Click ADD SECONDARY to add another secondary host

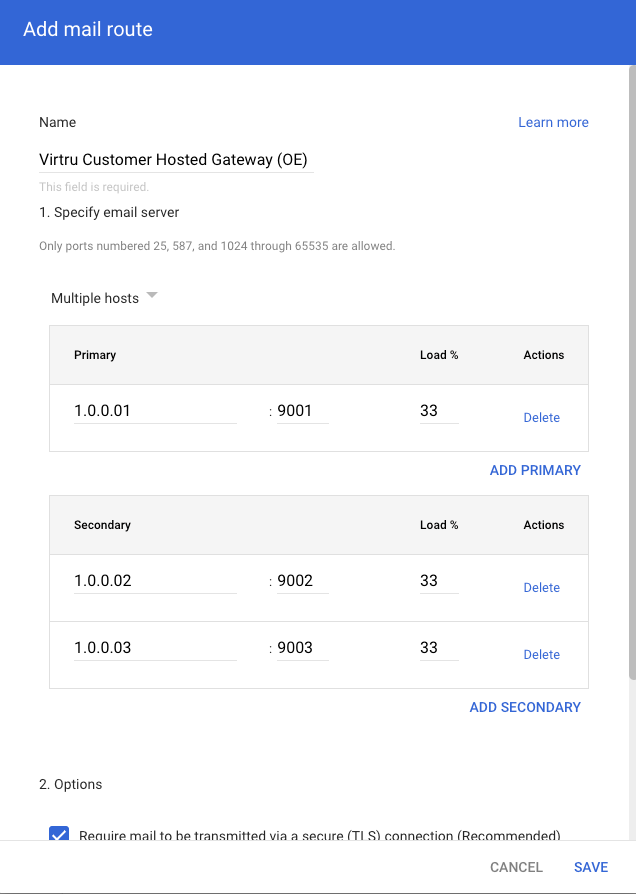(525, 707)
